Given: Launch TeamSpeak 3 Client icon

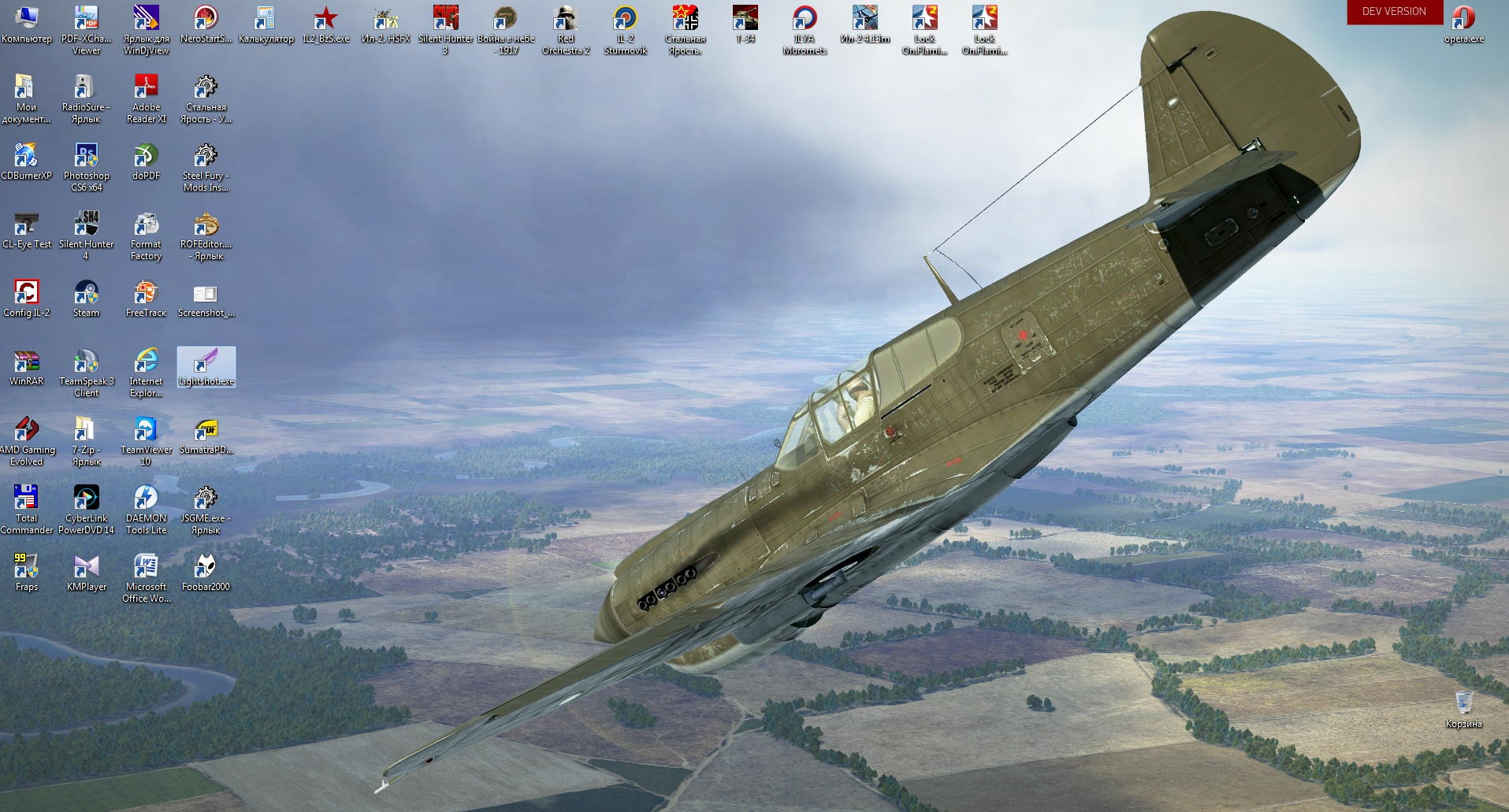Looking at the screenshot, I should 86,372.
